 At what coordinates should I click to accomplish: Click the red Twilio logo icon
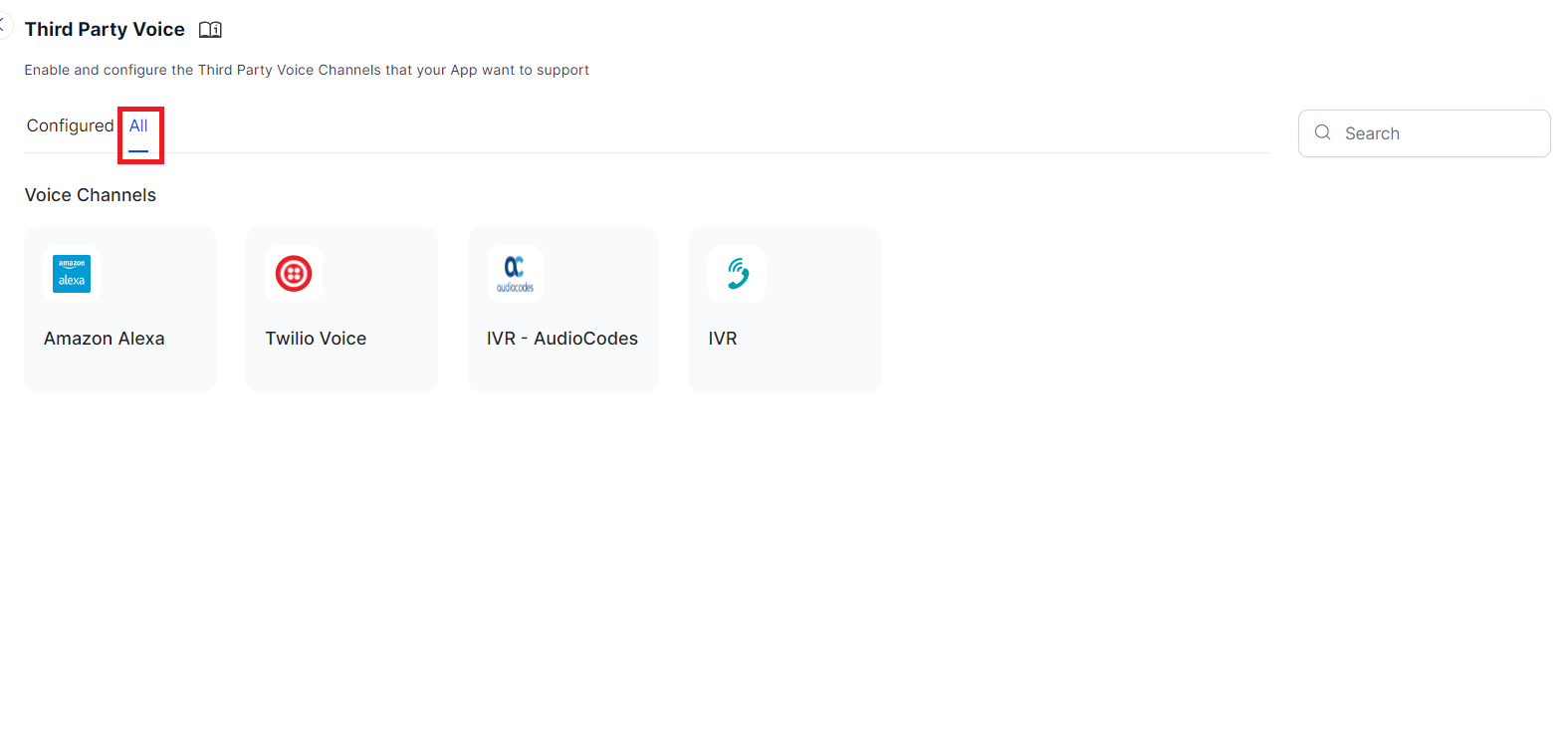[x=294, y=274]
